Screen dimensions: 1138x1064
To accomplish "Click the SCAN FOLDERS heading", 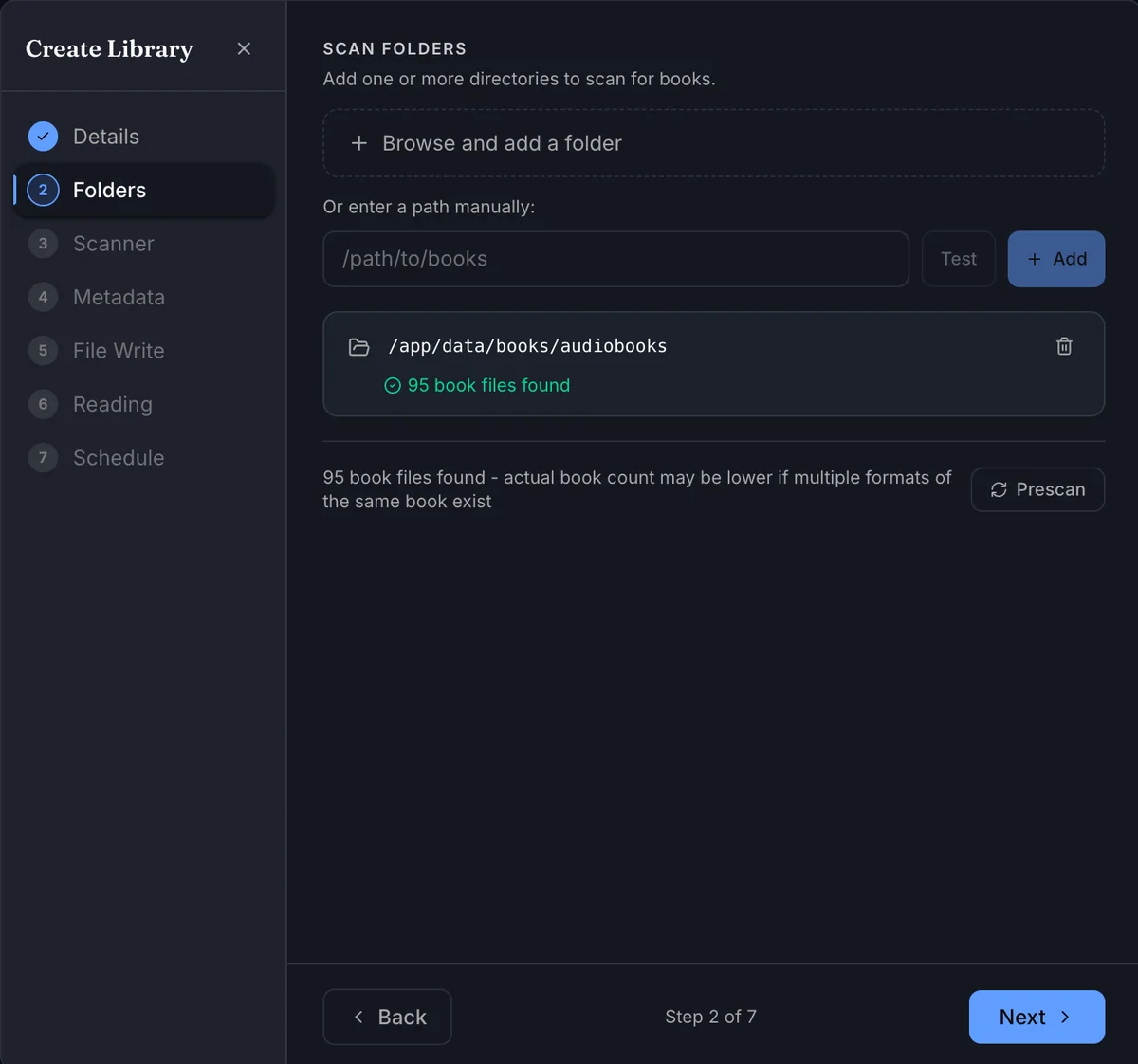I will click(395, 48).
